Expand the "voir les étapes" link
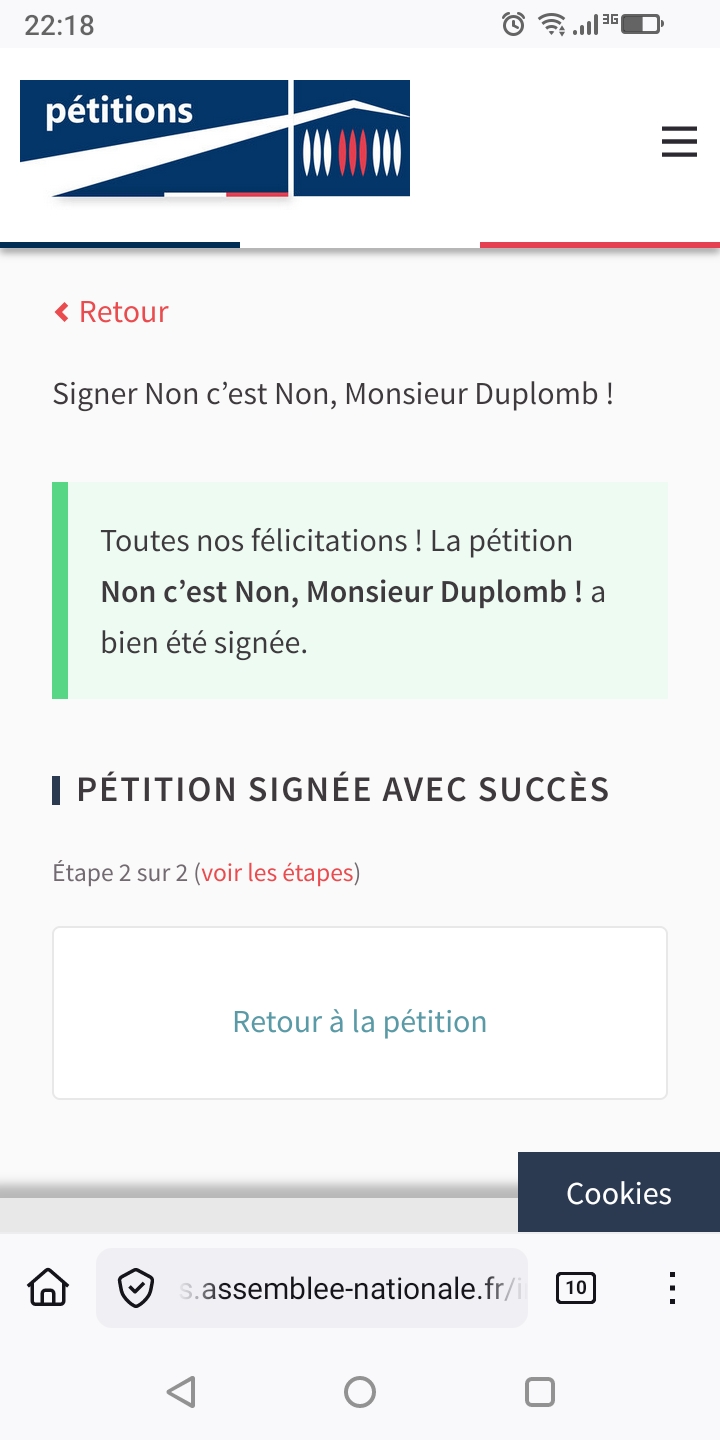The image size is (720, 1440). tap(277, 873)
